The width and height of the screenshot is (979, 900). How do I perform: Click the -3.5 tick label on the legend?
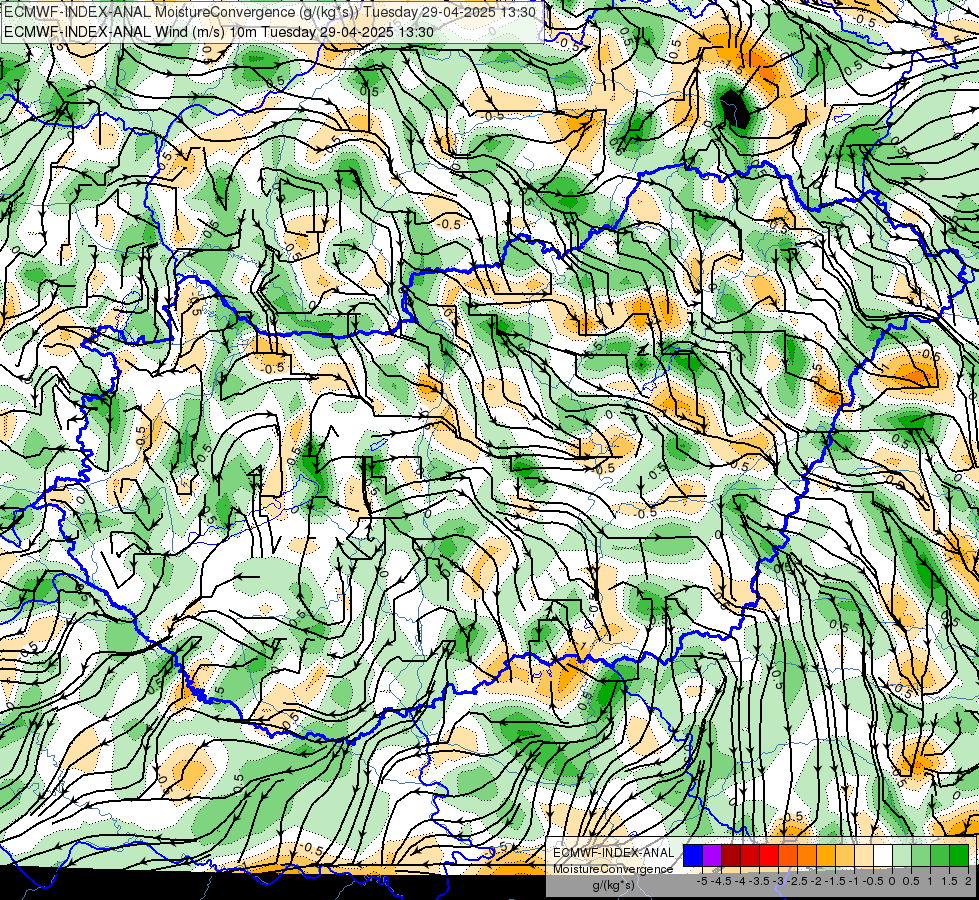(759, 881)
